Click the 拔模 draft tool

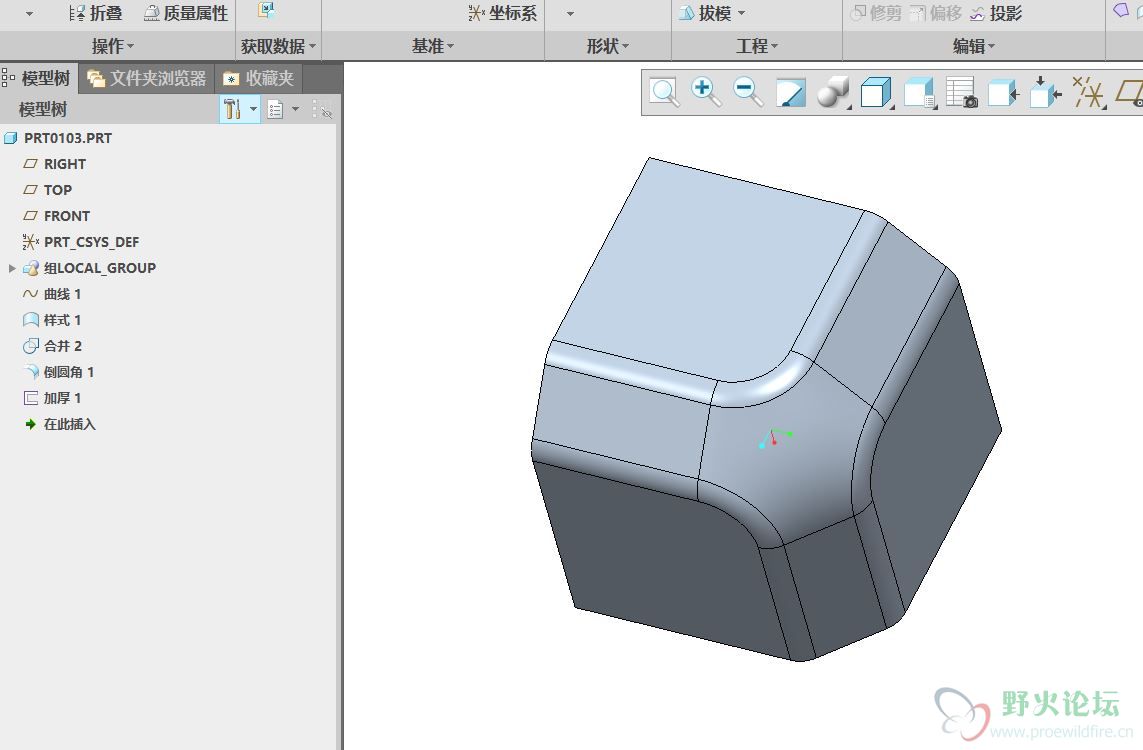pos(705,13)
